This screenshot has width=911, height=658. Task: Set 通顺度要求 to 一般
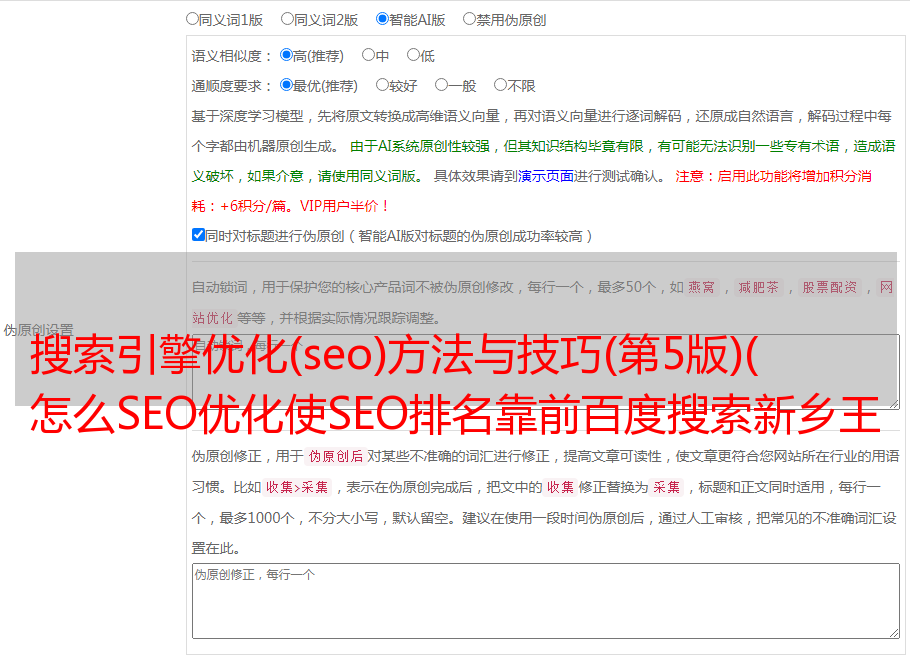pos(442,85)
